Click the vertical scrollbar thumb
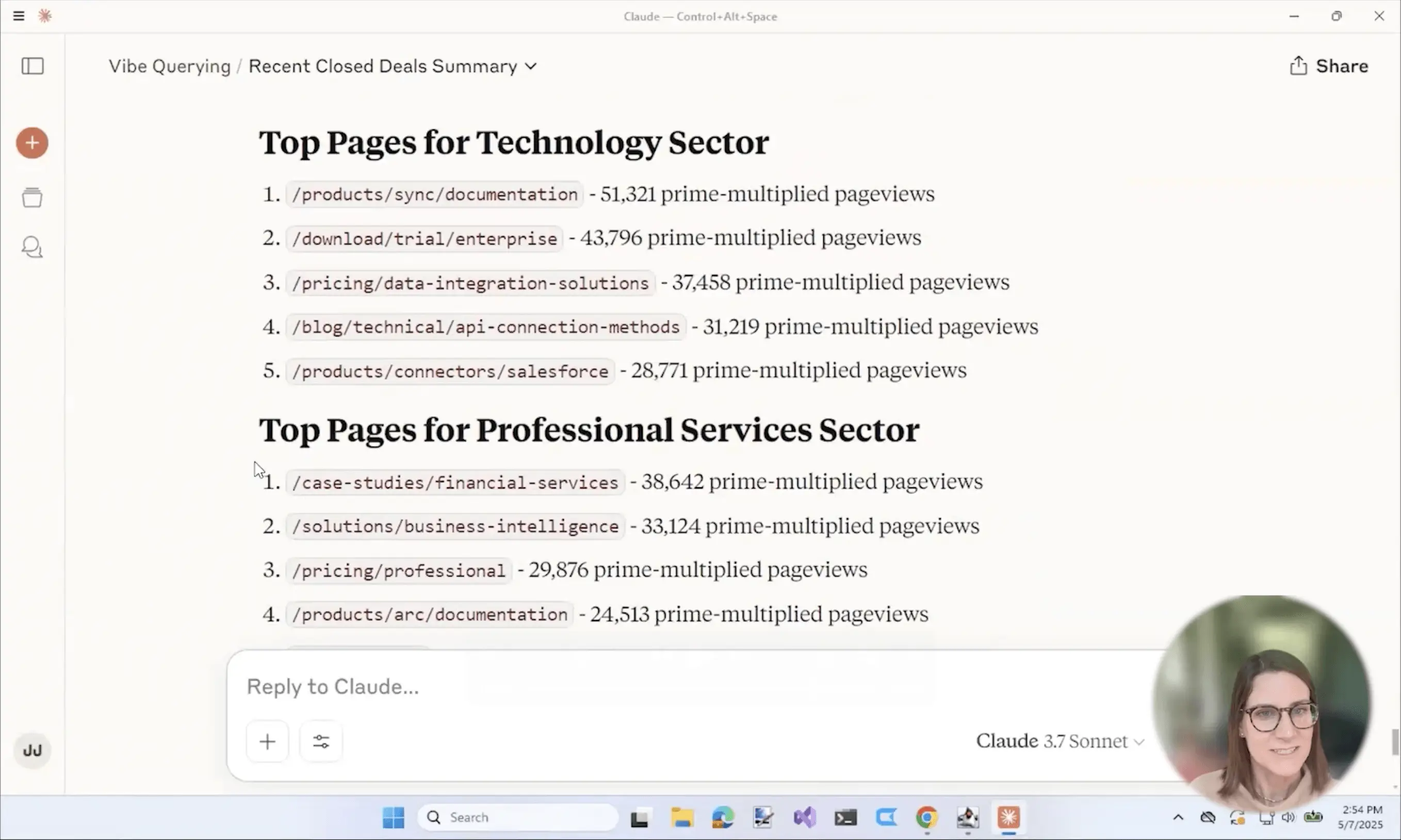The image size is (1401, 840). 1395,742
